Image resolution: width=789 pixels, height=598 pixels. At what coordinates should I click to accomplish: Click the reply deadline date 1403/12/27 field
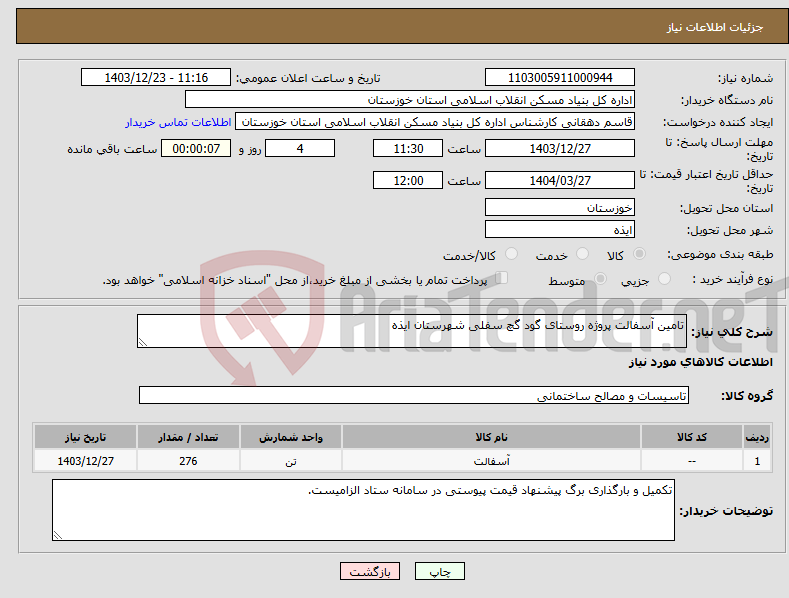pyautogui.click(x=560, y=148)
